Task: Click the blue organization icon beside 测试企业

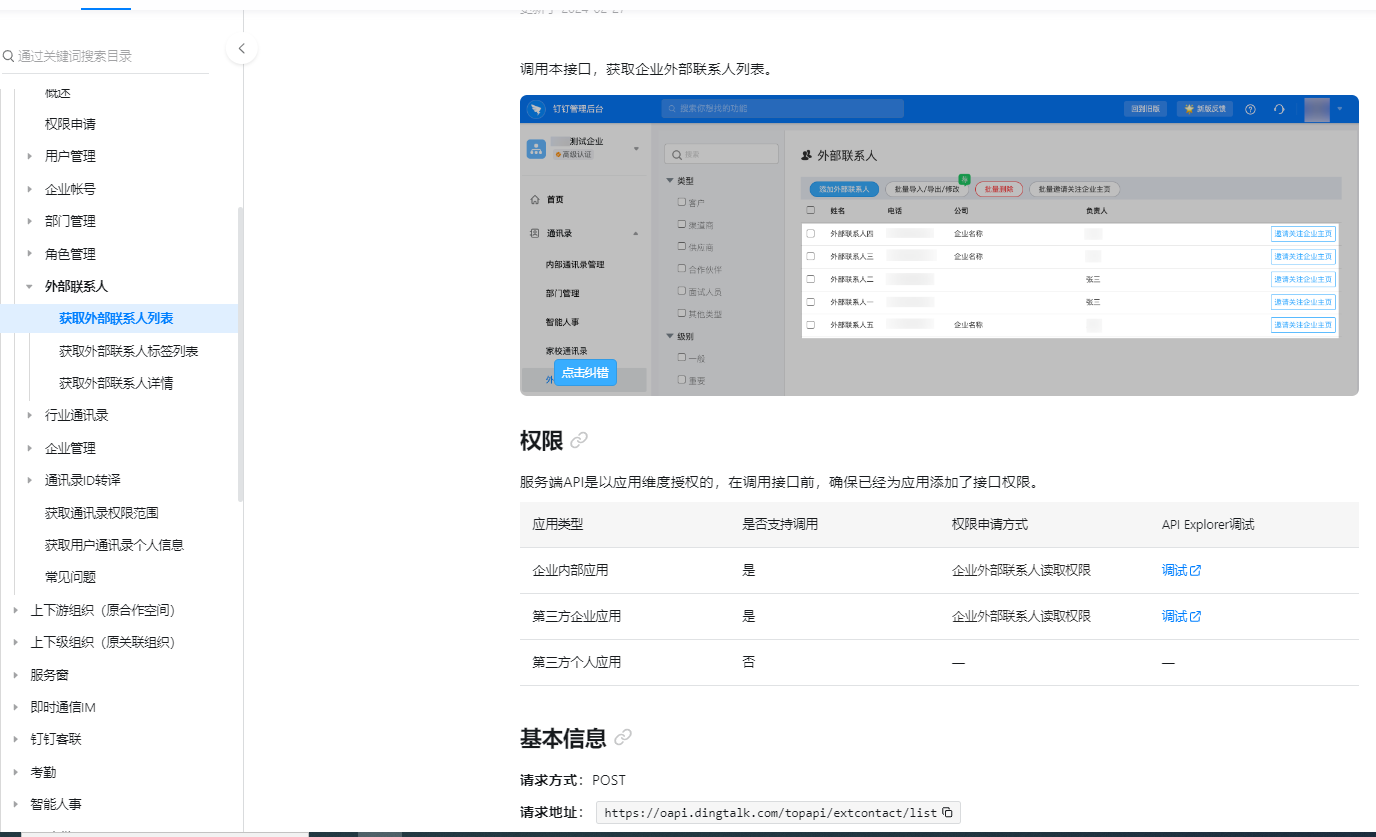Action: coord(536,149)
